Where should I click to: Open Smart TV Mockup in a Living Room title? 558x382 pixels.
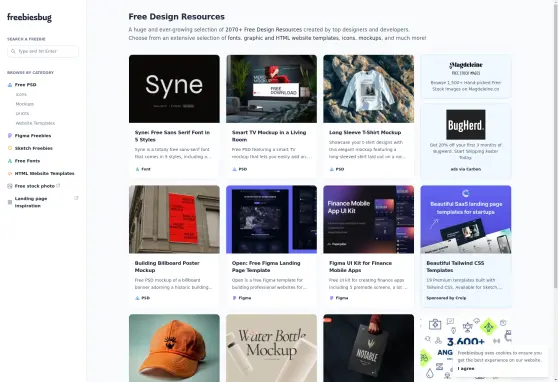[269, 136]
